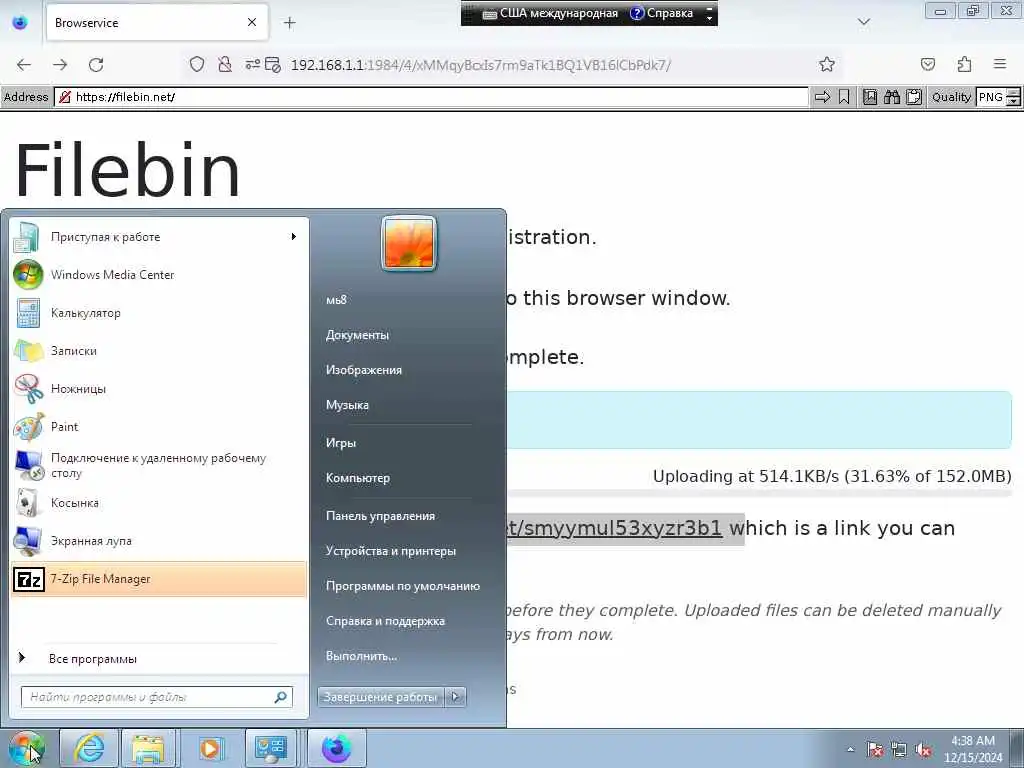Open Изображения from Start menu
The width and height of the screenshot is (1024, 768).
[364, 370]
